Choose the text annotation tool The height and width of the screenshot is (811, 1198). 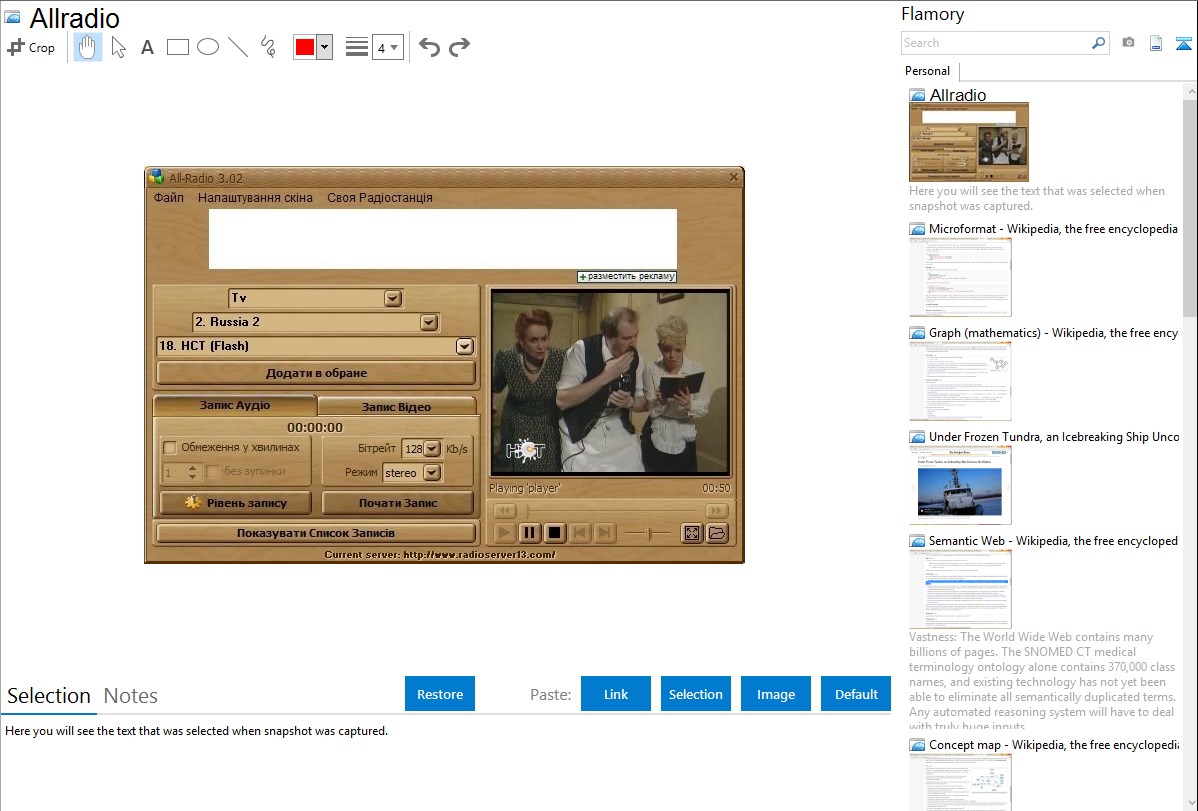tap(147, 47)
